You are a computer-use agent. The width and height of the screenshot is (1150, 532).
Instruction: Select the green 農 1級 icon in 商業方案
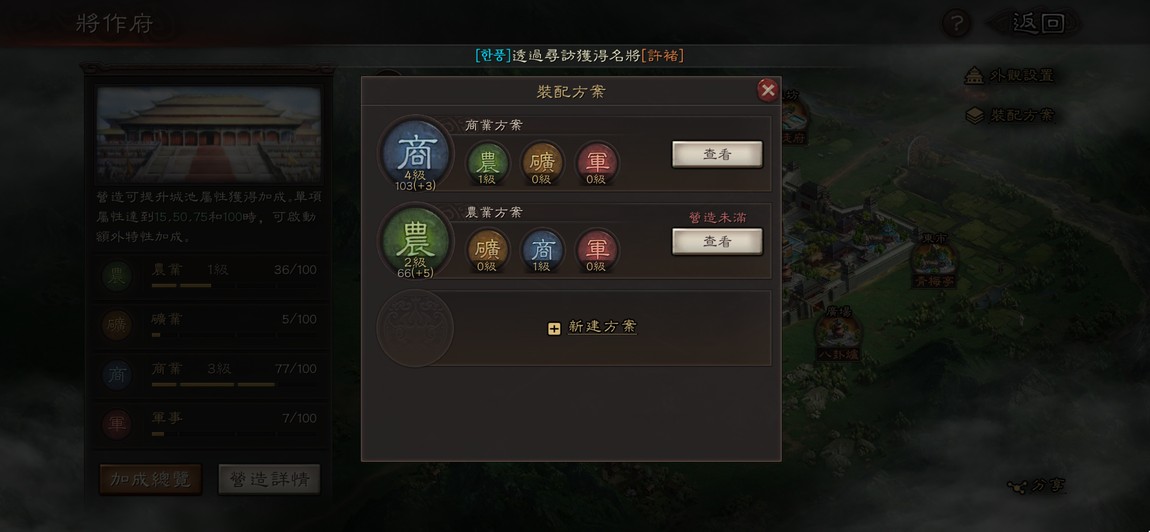pyautogui.click(x=488, y=163)
